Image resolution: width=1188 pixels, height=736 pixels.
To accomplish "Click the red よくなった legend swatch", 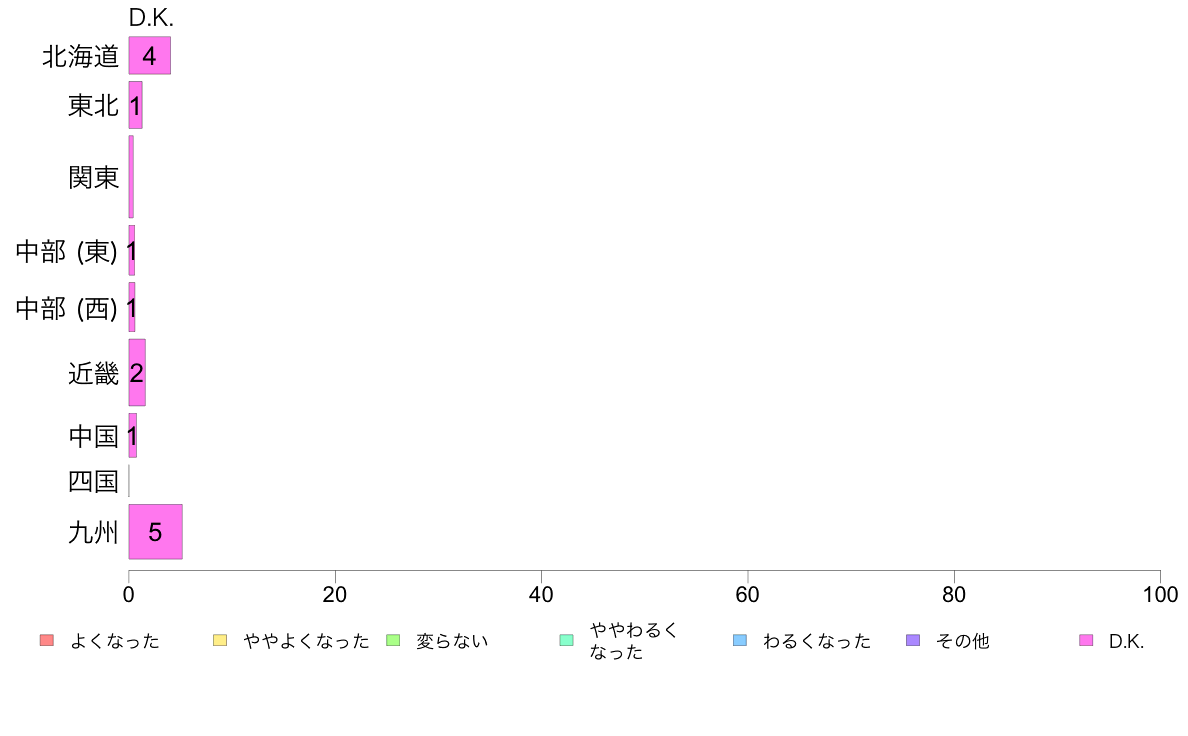I will pos(47,640).
